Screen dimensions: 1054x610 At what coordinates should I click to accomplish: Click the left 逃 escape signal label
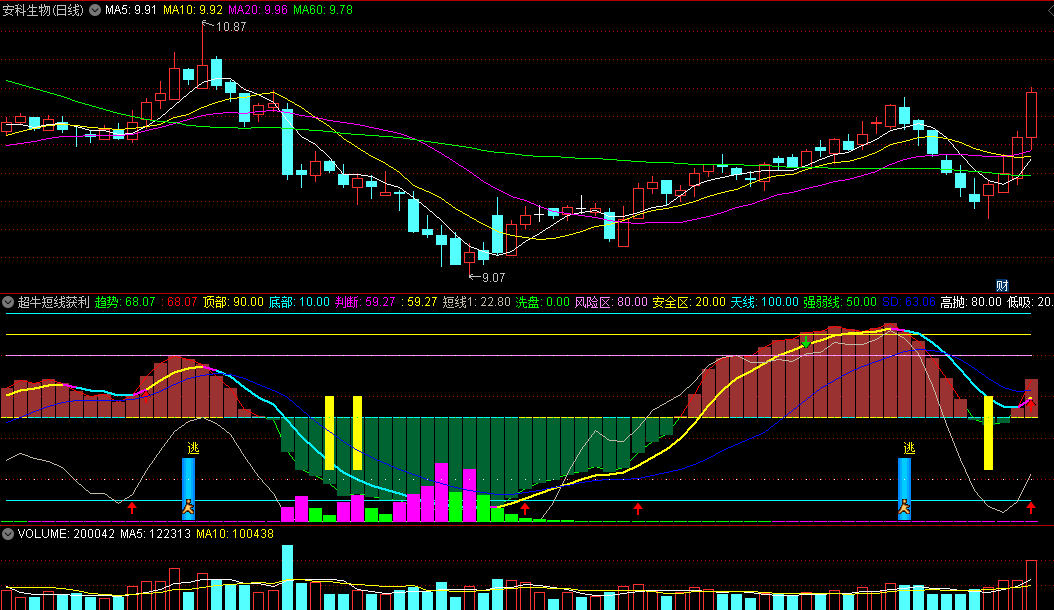(193, 448)
